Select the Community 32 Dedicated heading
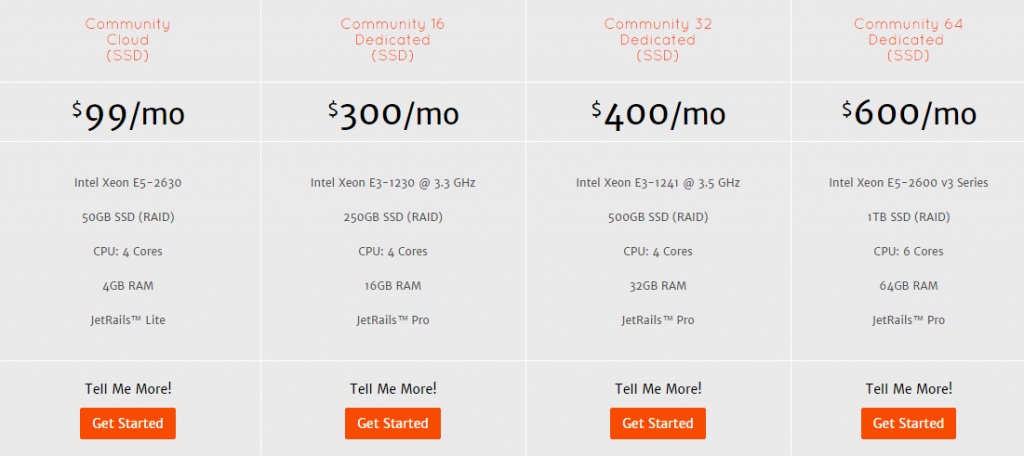This screenshot has height=456, width=1024. (x=658, y=40)
